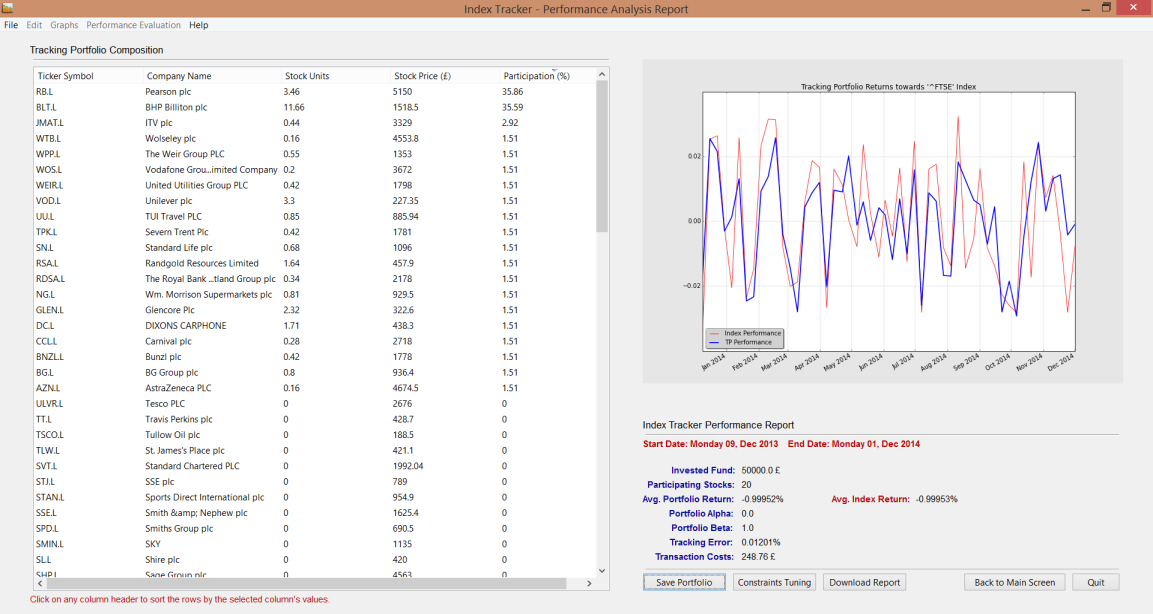Screen dimensions: 1153x614
Task: Close the Index Tracker window
Action: click(1135, 8)
